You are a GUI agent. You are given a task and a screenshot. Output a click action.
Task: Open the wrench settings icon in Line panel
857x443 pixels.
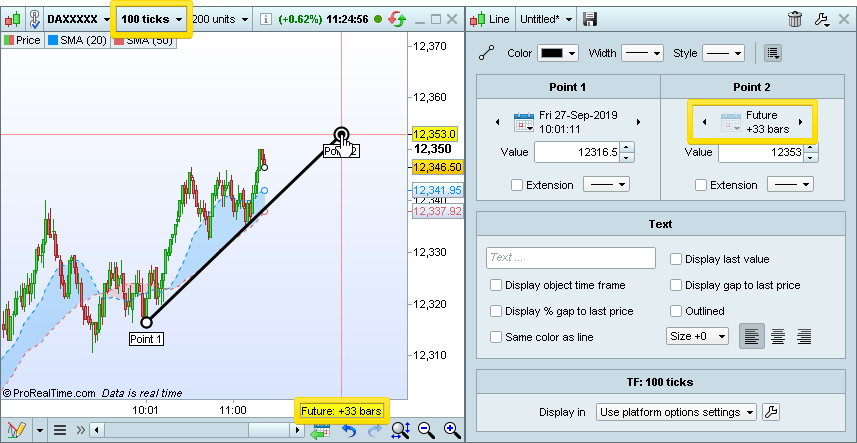click(823, 19)
